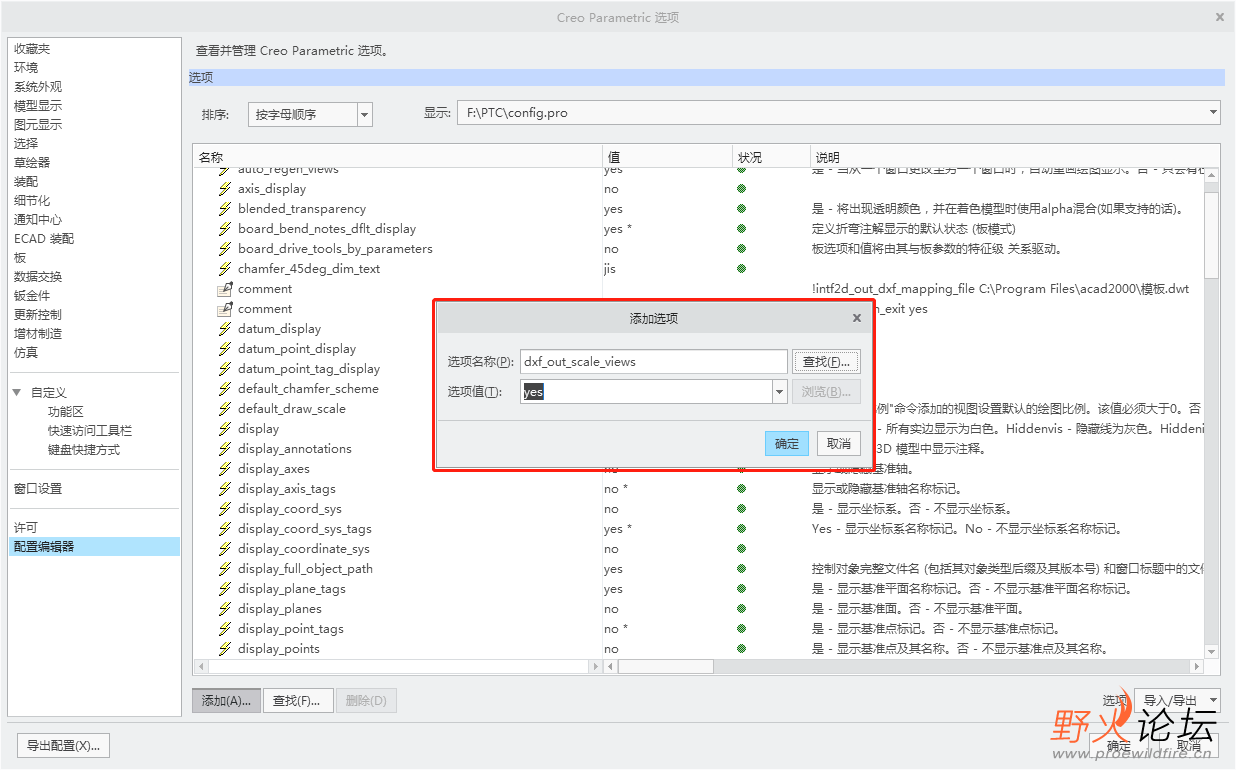The image size is (1236, 770).
Task: Click 状况 column header
Action: tap(771, 157)
